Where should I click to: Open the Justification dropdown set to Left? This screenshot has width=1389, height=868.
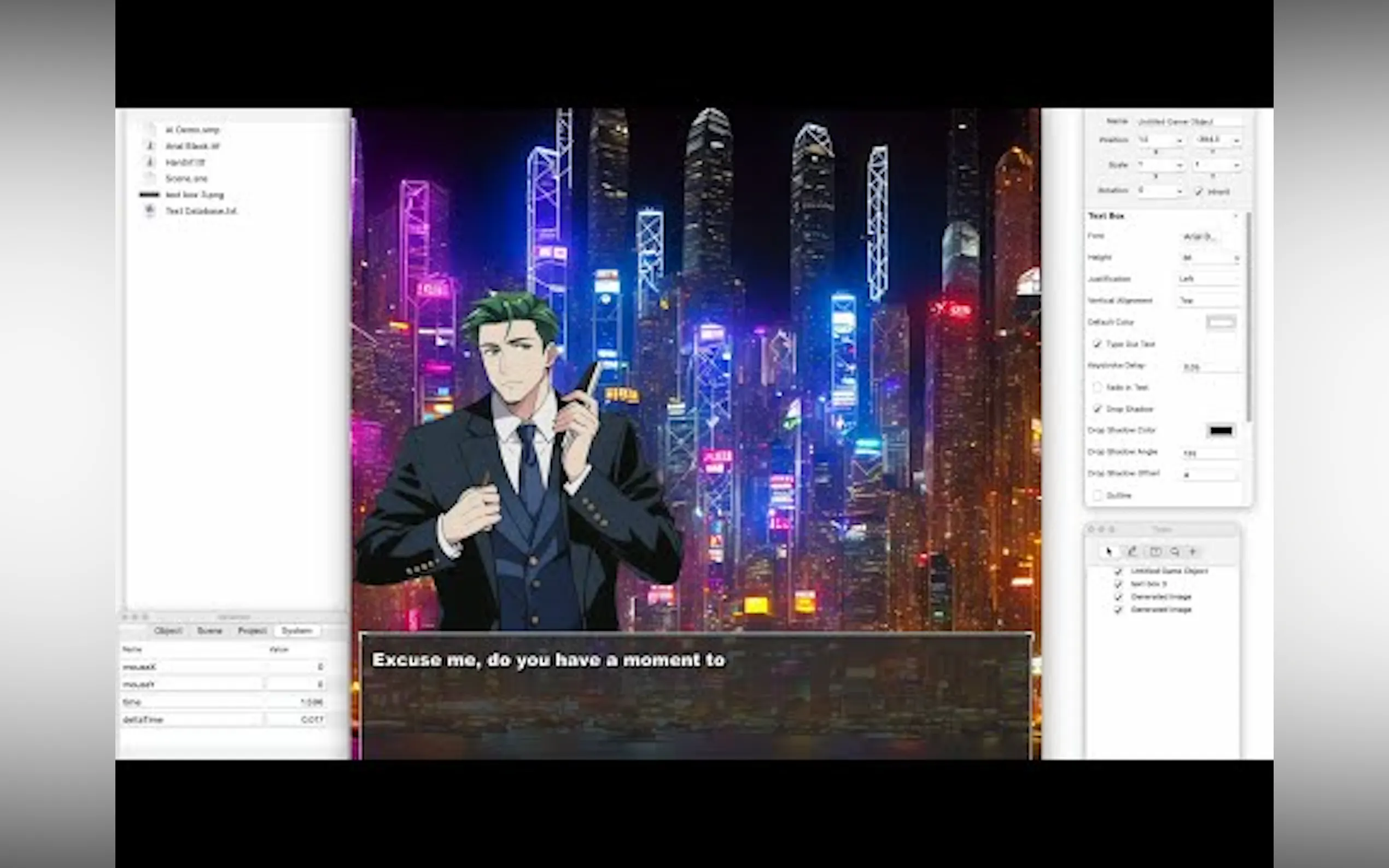[1207, 279]
